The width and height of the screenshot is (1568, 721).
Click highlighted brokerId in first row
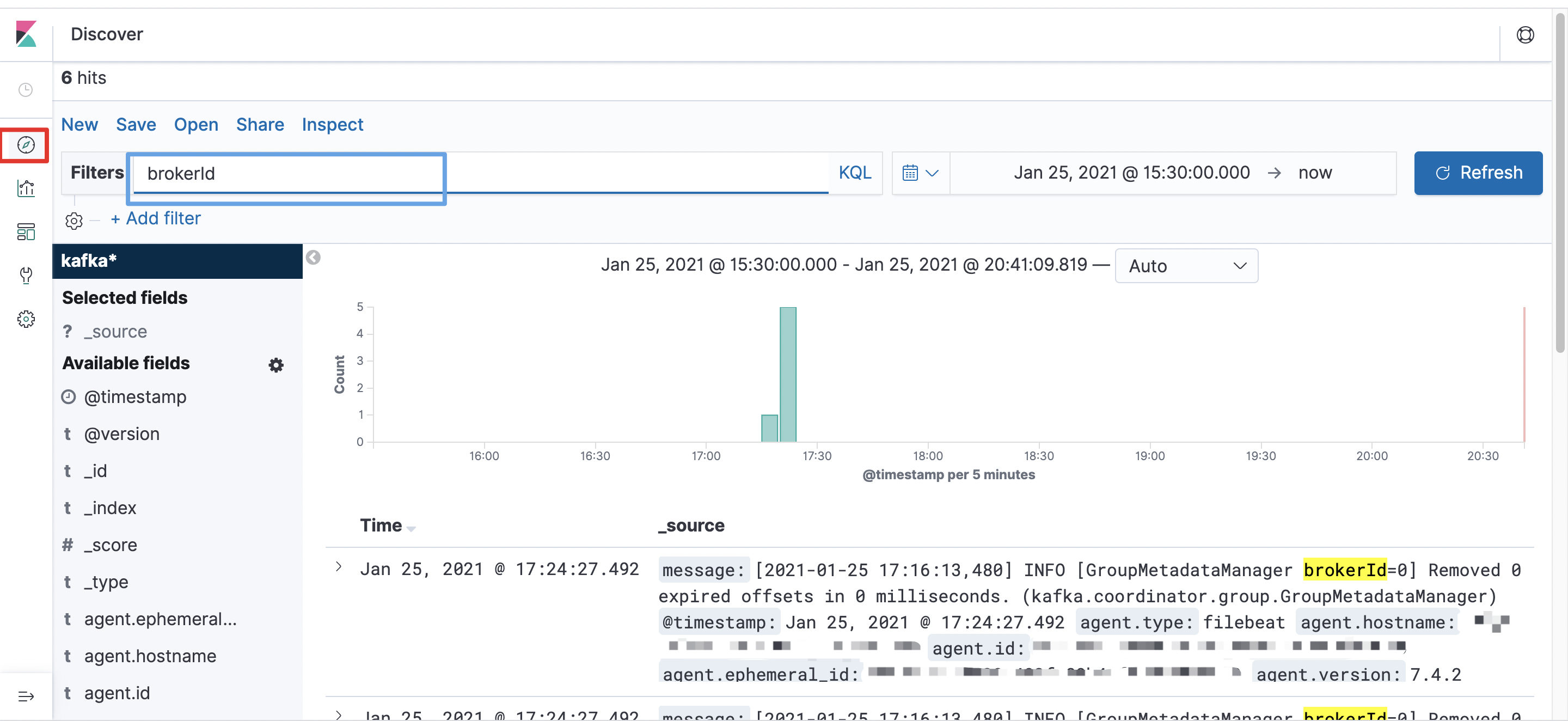tap(1345, 570)
